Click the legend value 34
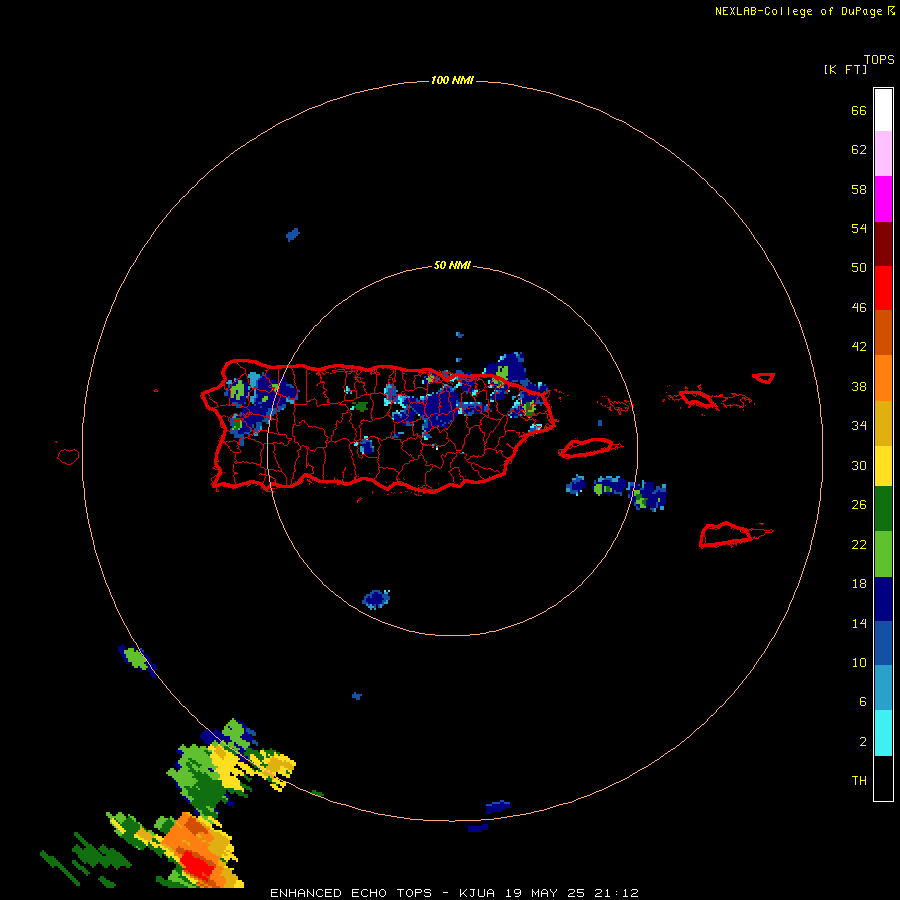 (859, 426)
